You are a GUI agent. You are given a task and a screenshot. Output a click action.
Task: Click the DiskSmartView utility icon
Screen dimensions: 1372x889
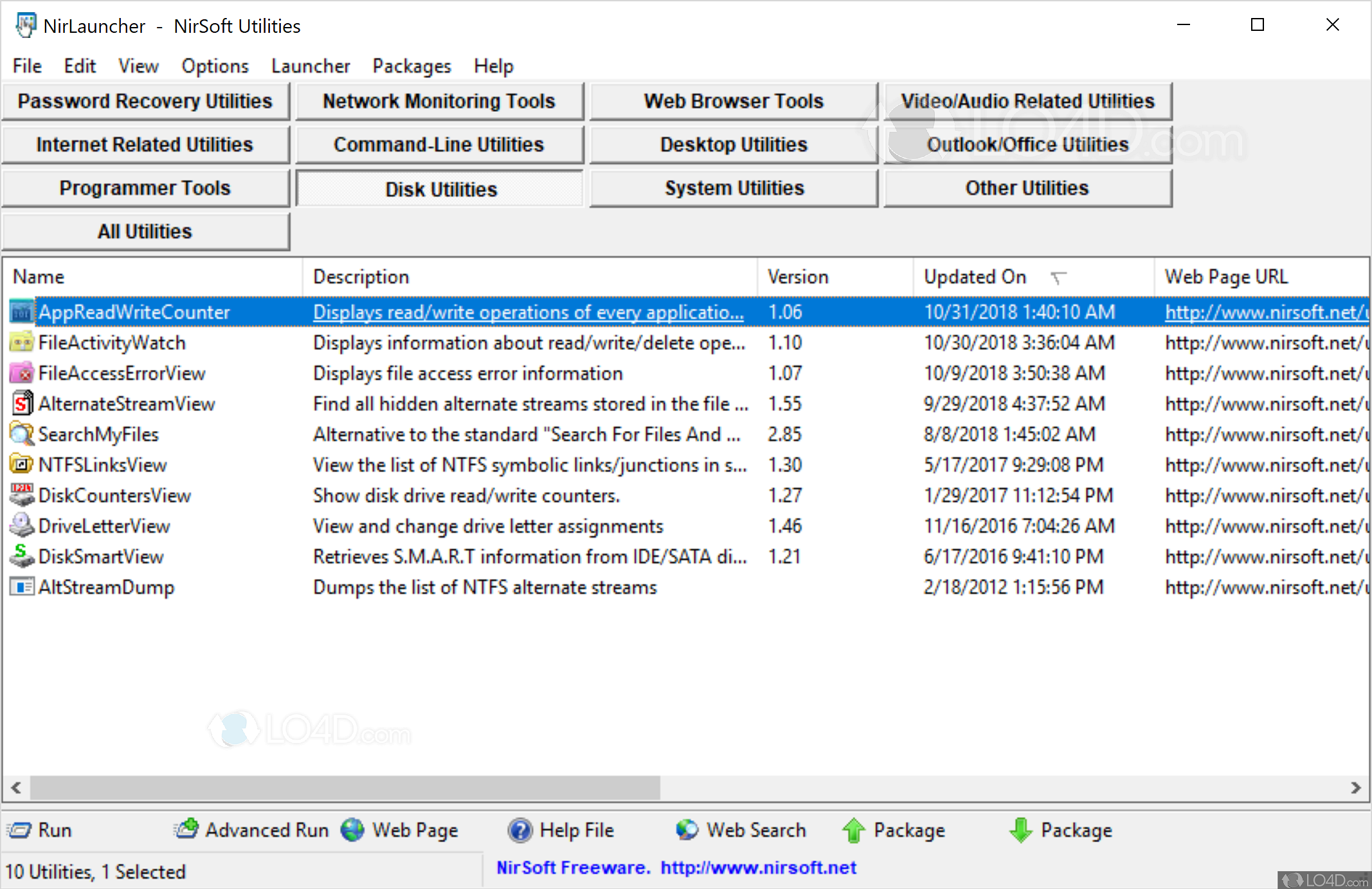point(22,556)
